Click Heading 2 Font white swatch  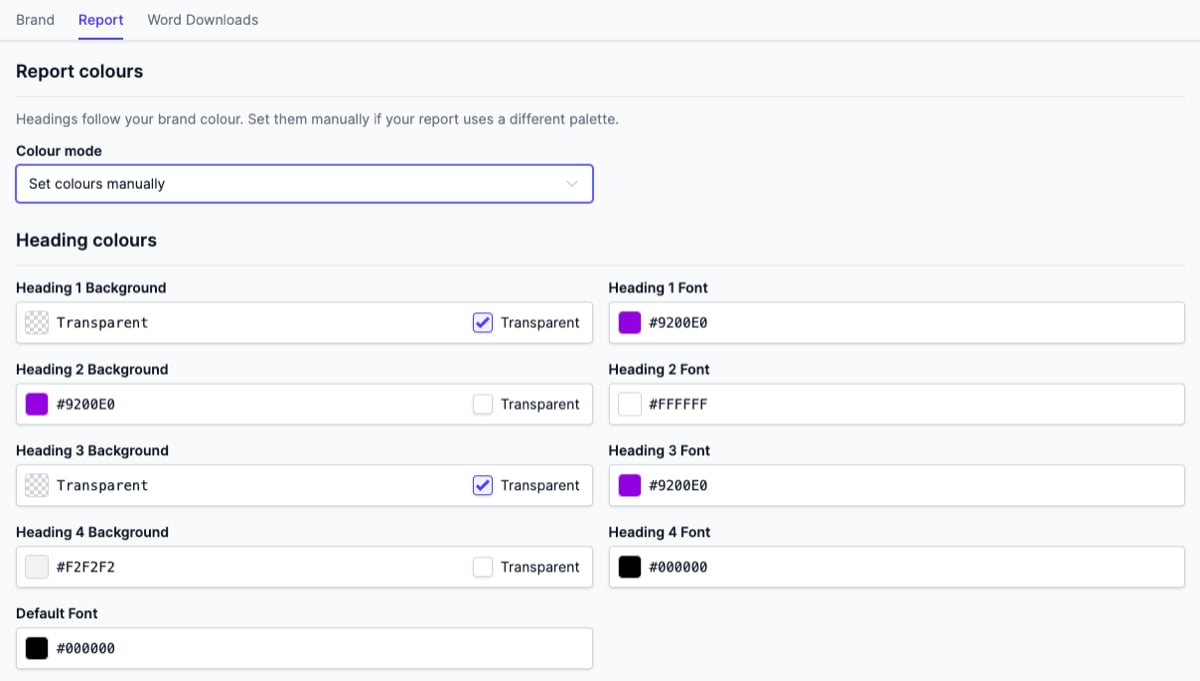coord(630,404)
